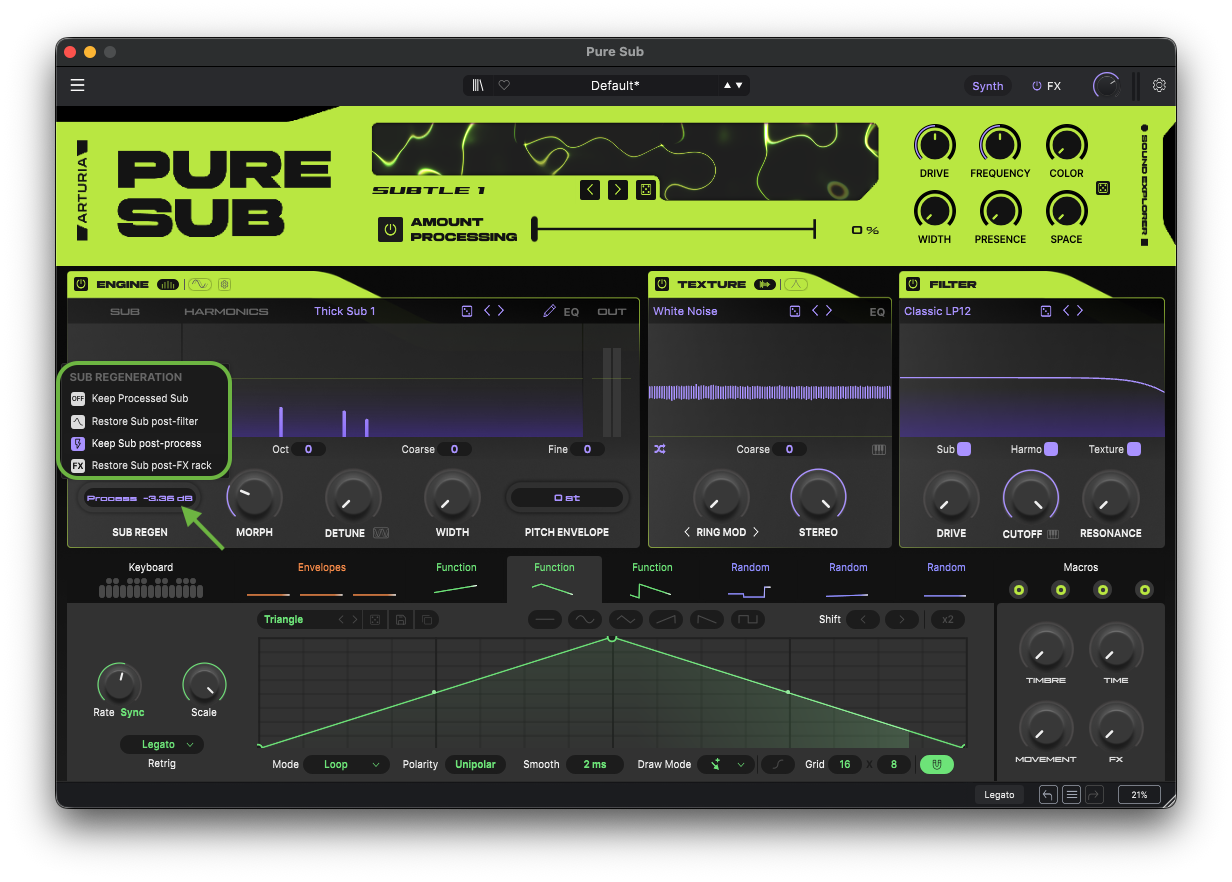Go to next Sound Explorer variation
The height and width of the screenshot is (882, 1232).
click(618, 189)
